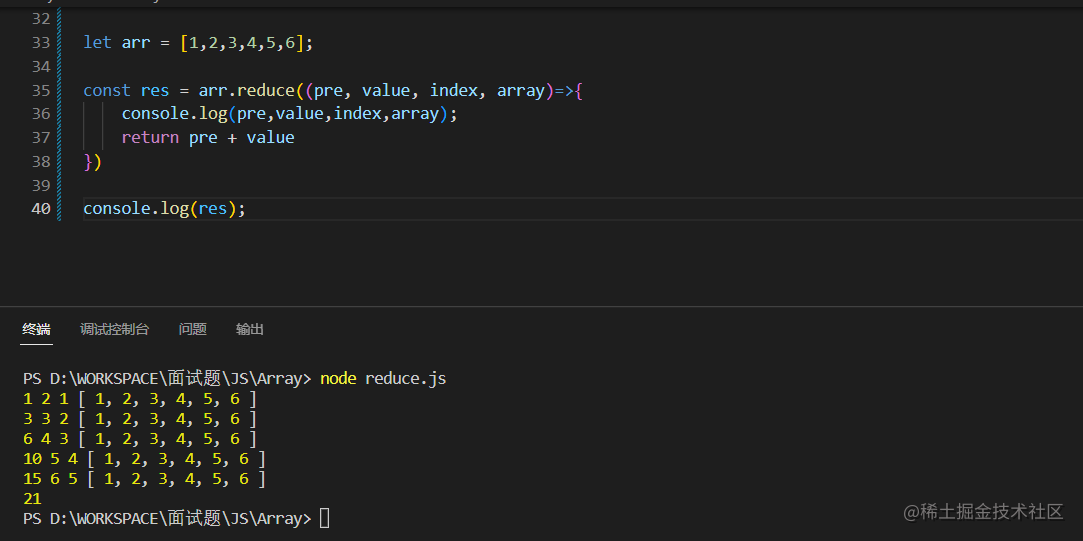This screenshot has height=541, width=1083.
Task: Switch to the 终端 terminal tab
Action: (36, 330)
